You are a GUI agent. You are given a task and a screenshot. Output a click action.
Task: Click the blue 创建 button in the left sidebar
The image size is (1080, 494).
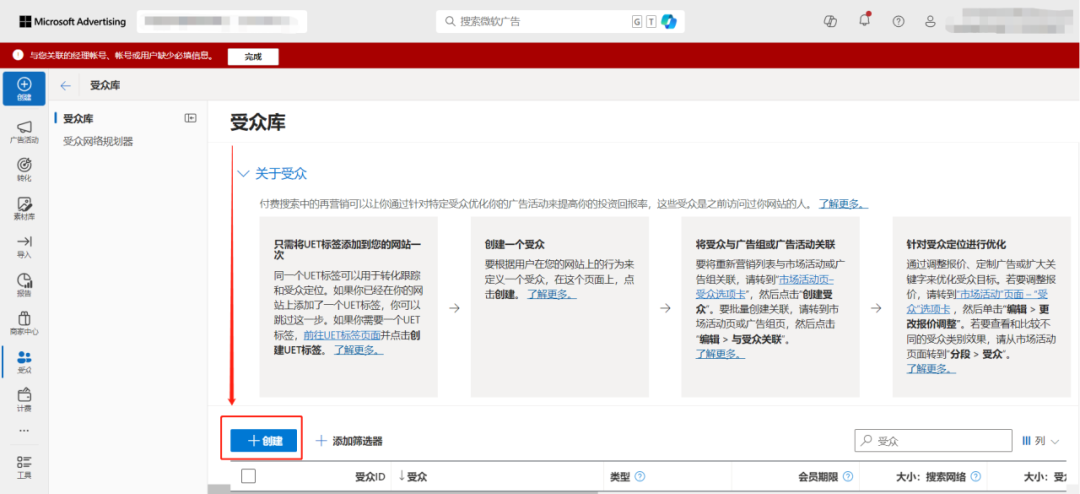click(x=24, y=88)
